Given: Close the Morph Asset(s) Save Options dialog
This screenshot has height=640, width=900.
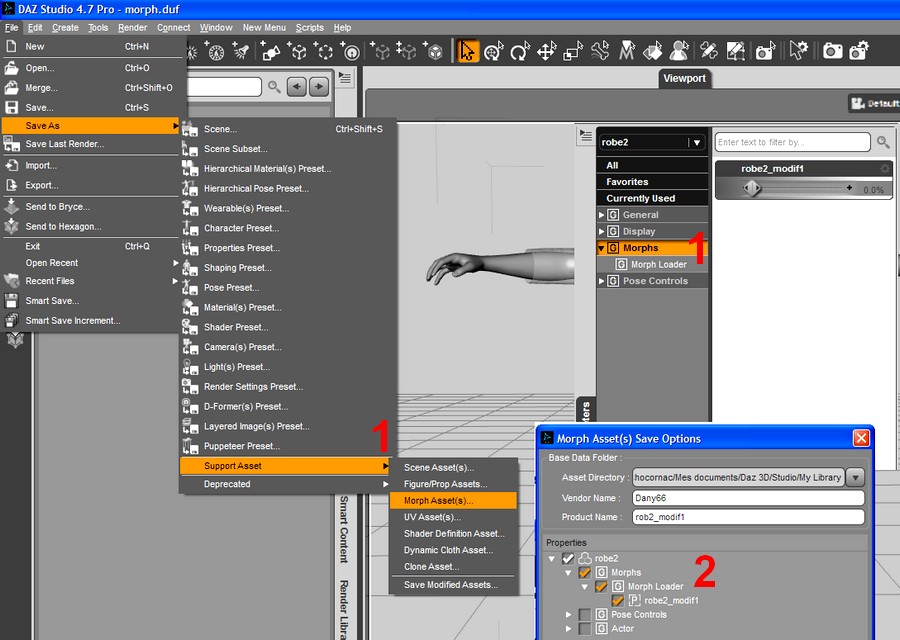Looking at the screenshot, I should point(861,439).
